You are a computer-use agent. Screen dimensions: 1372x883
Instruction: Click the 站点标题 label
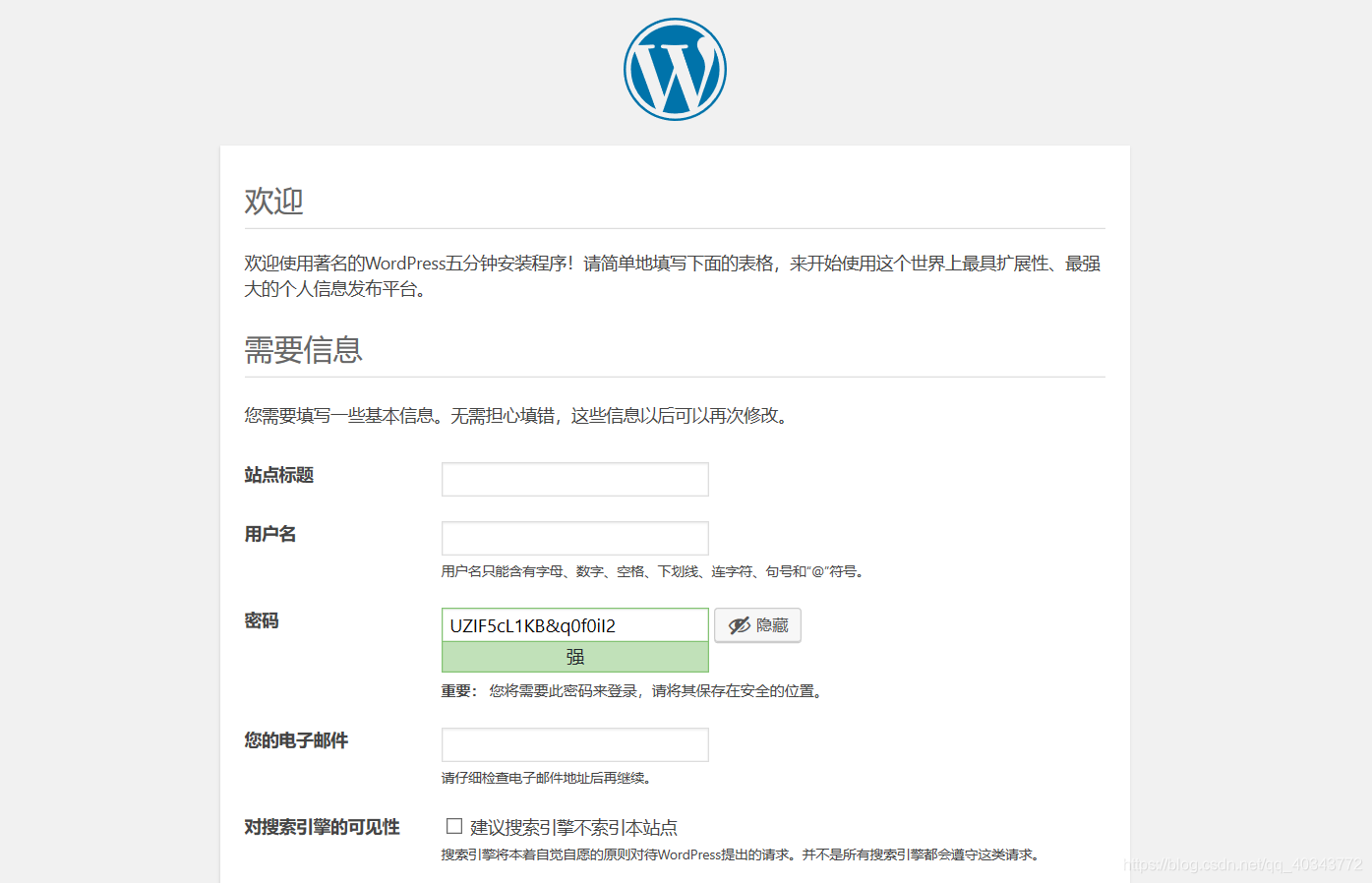click(x=279, y=475)
